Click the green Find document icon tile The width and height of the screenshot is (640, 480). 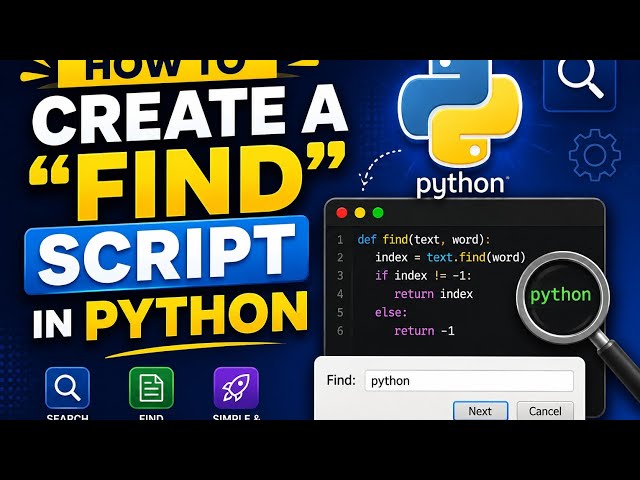click(x=151, y=388)
